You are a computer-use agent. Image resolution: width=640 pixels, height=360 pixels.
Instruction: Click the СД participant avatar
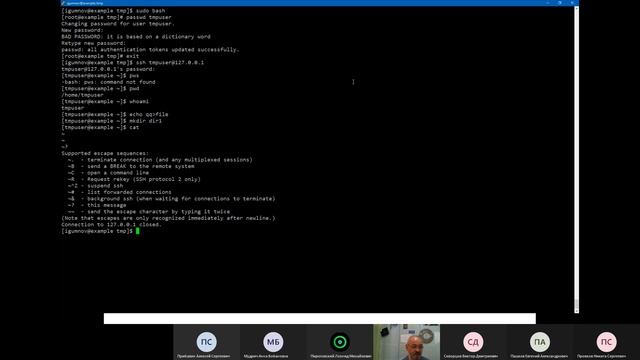click(473, 342)
